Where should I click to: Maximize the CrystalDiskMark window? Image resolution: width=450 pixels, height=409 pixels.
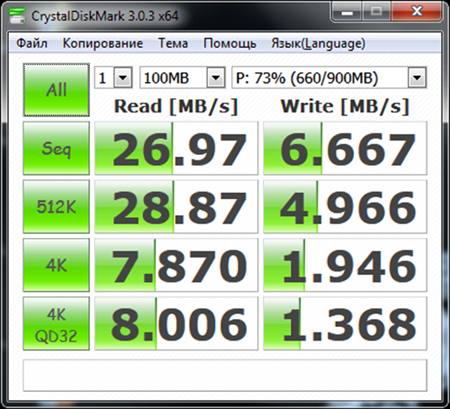point(376,12)
